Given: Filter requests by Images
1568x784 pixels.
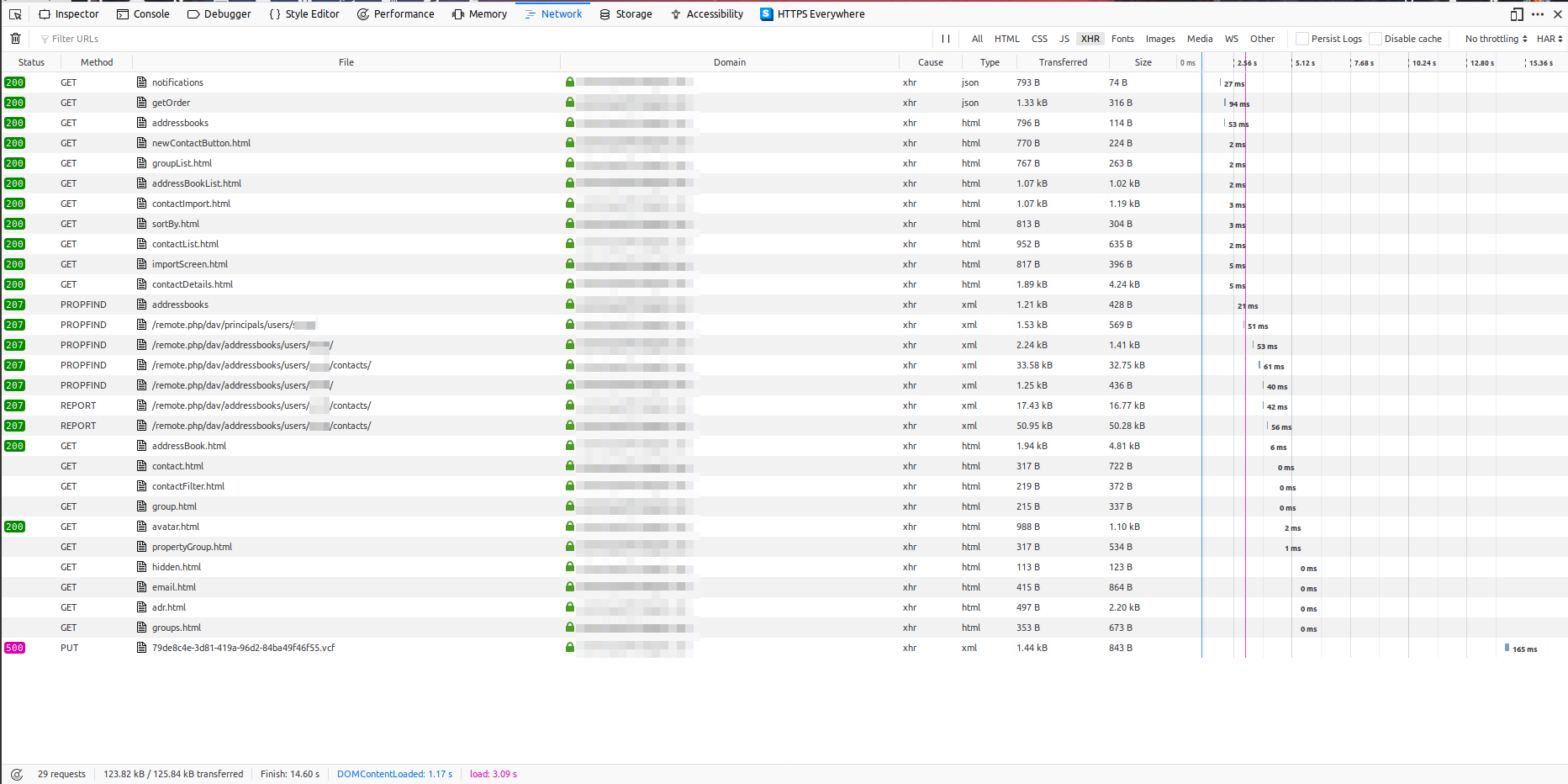Looking at the screenshot, I should [x=1160, y=39].
